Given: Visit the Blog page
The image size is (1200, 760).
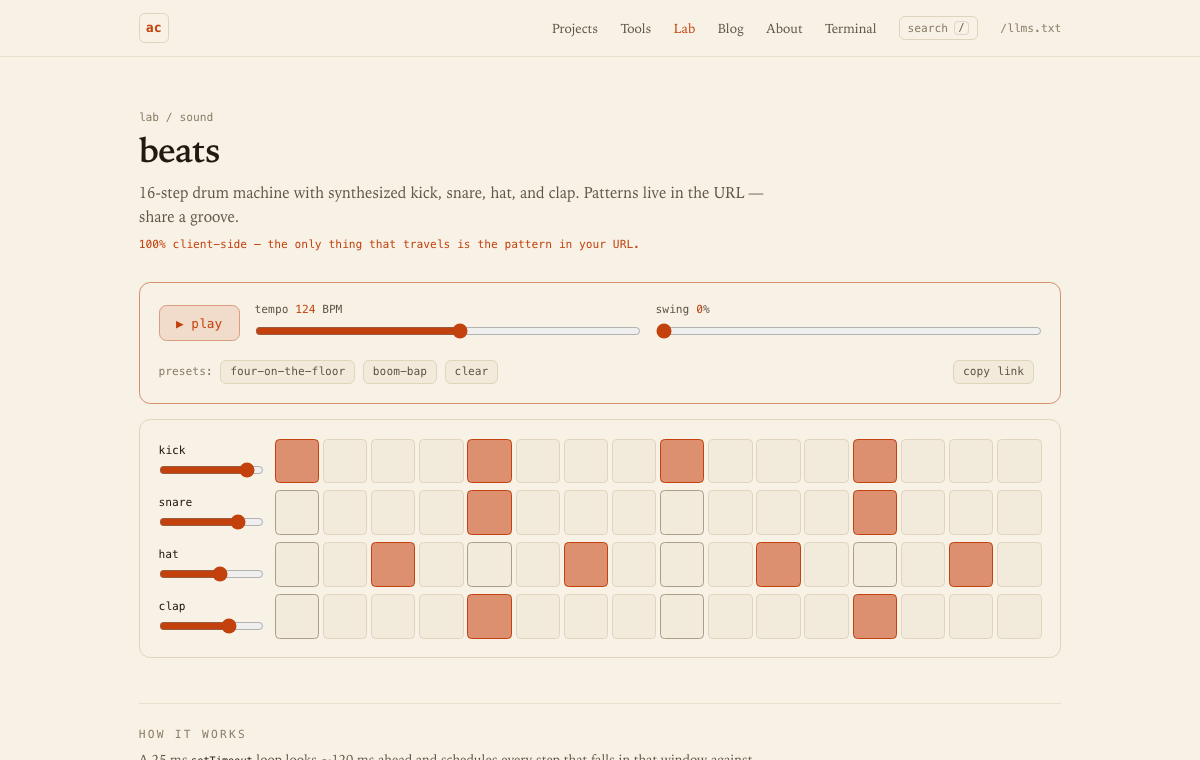Looking at the screenshot, I should tap(730, 28).
